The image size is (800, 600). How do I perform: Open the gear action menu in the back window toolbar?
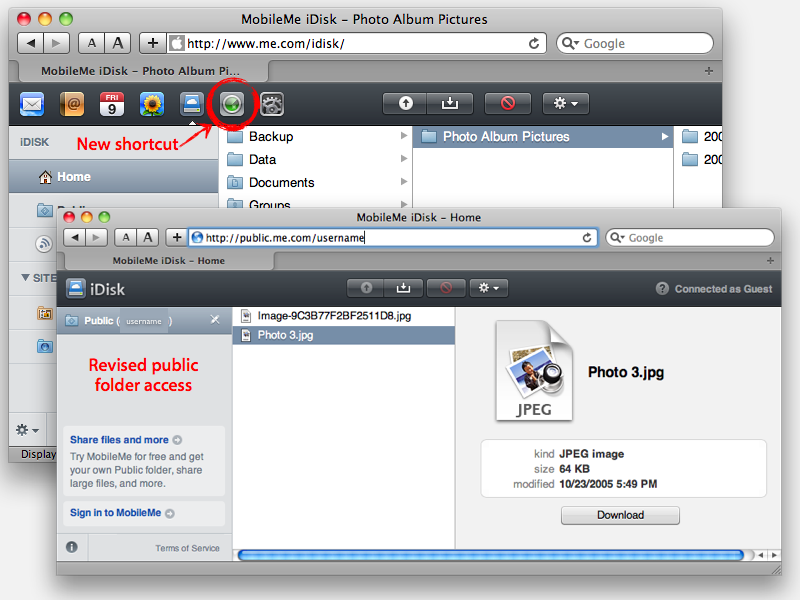point(565,104)
